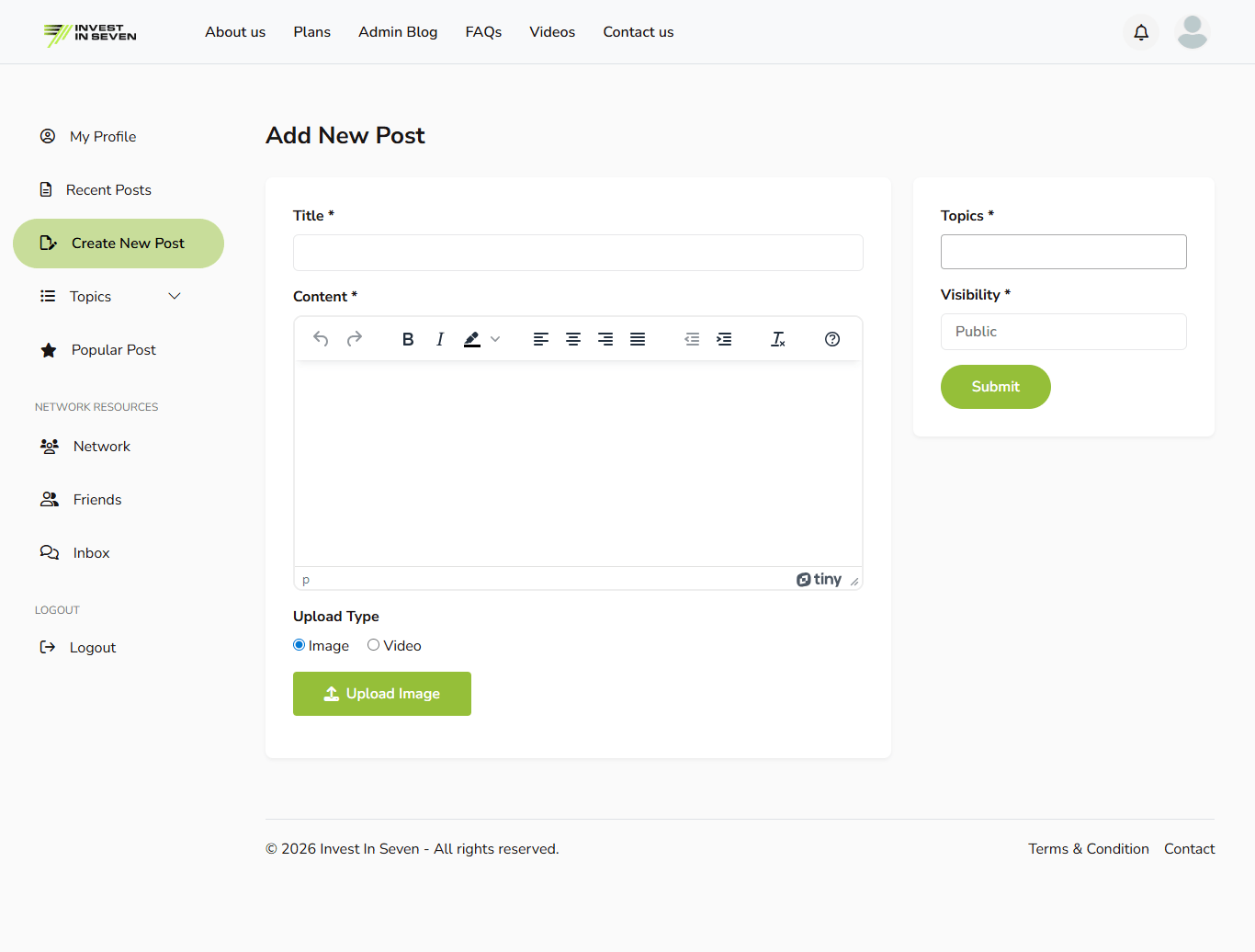Click the undo arrow in editor

[x=321, y=339]
